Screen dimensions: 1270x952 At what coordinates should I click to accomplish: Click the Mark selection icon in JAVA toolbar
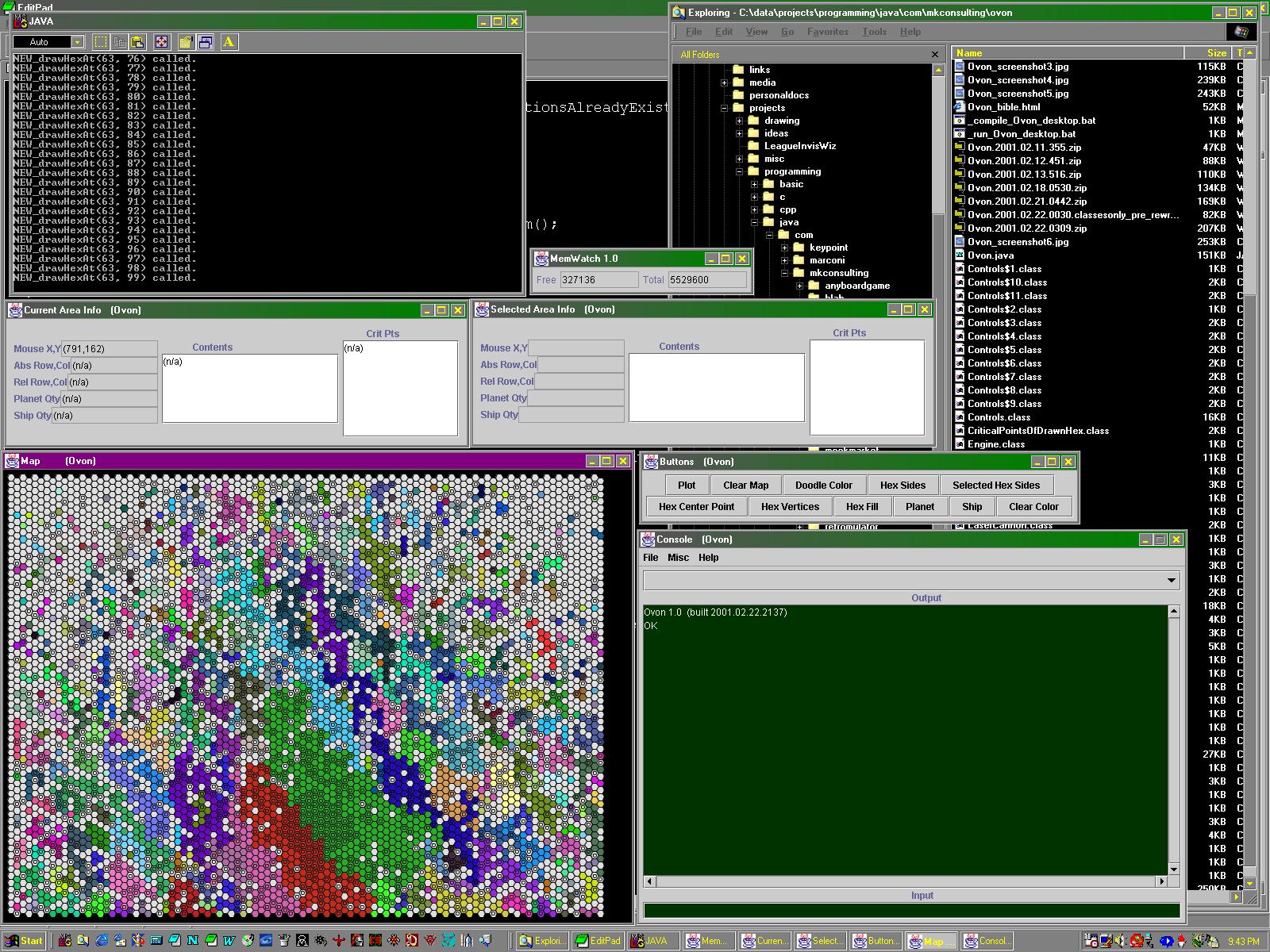click(x=101, y=42)
